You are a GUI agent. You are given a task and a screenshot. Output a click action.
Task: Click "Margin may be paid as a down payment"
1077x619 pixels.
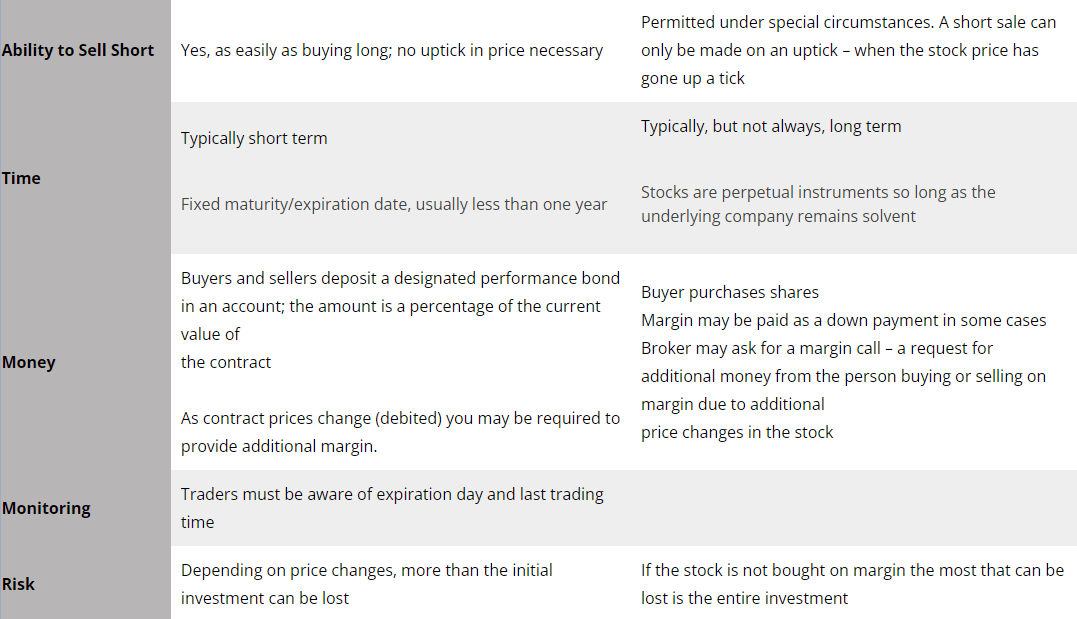coord(843,320)
